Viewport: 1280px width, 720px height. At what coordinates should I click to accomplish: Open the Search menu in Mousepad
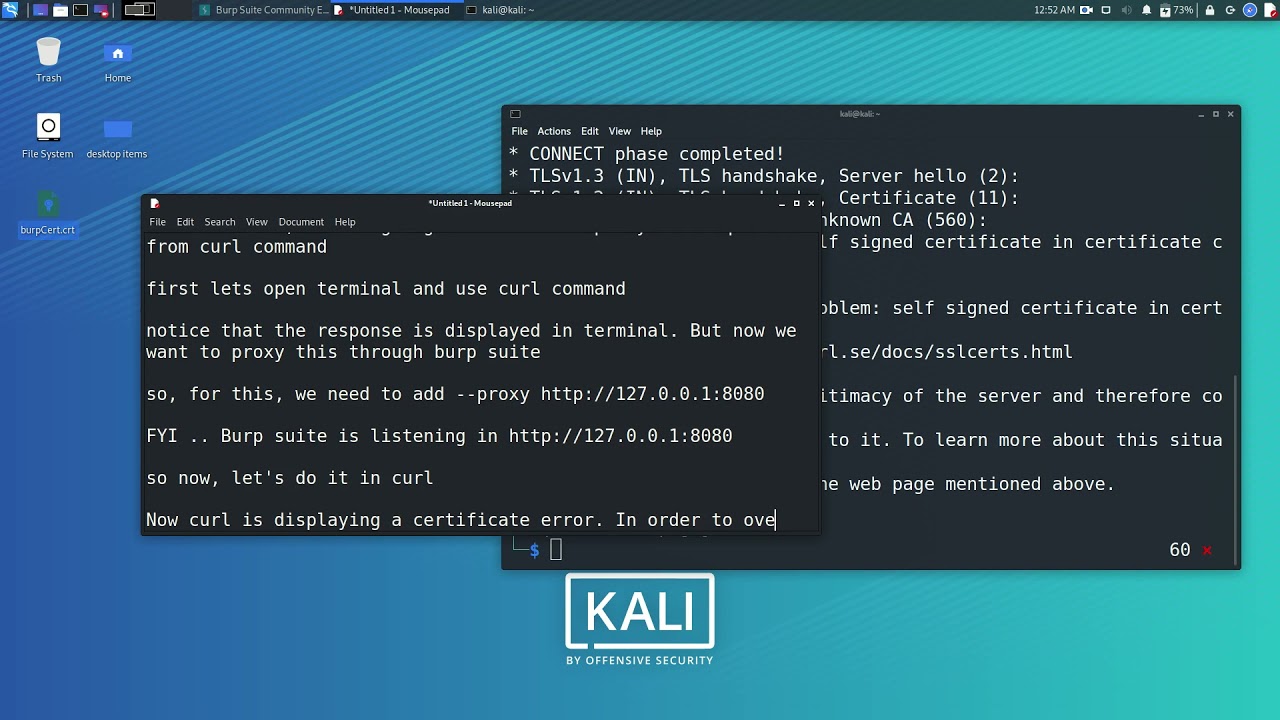coord(220,222)
